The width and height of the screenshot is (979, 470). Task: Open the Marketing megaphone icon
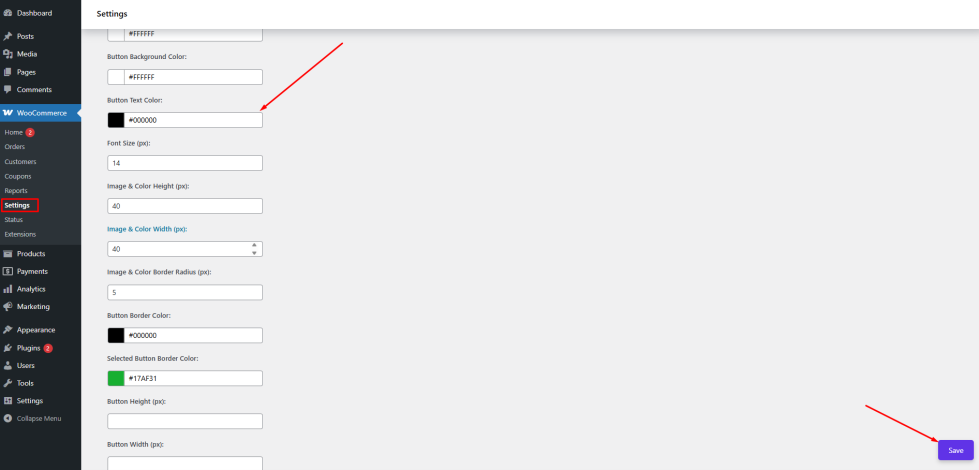tap(7, 306)
